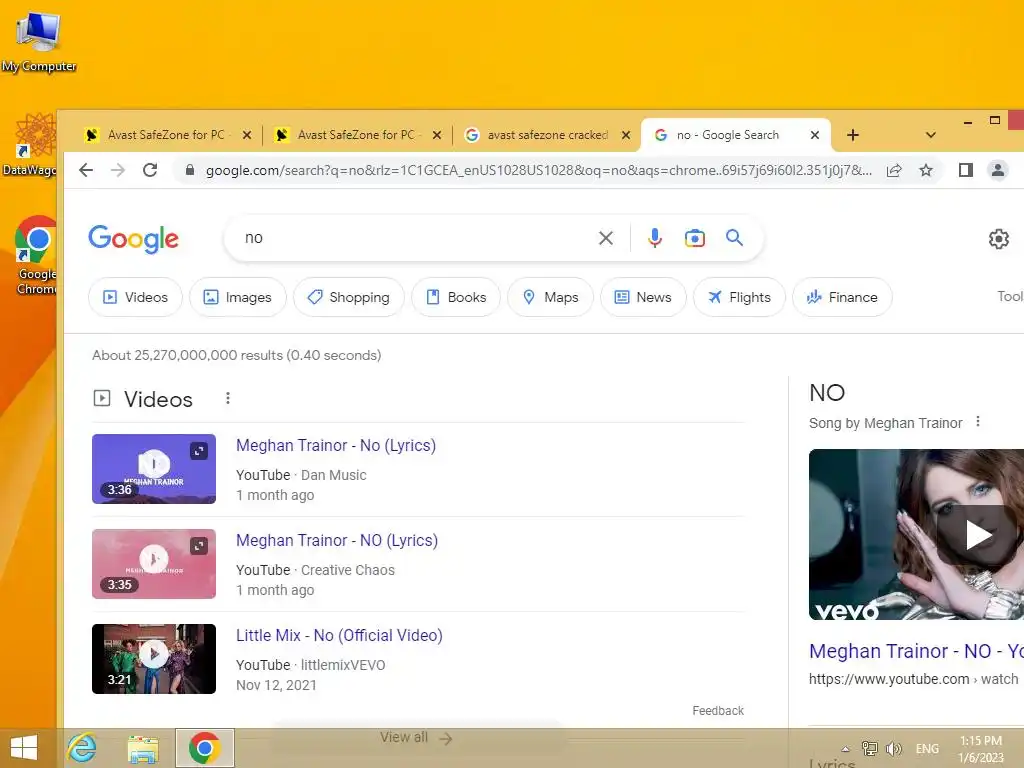Filter results by Videos
Screen dimensions: 1024x768
click(x=135, y=297)
